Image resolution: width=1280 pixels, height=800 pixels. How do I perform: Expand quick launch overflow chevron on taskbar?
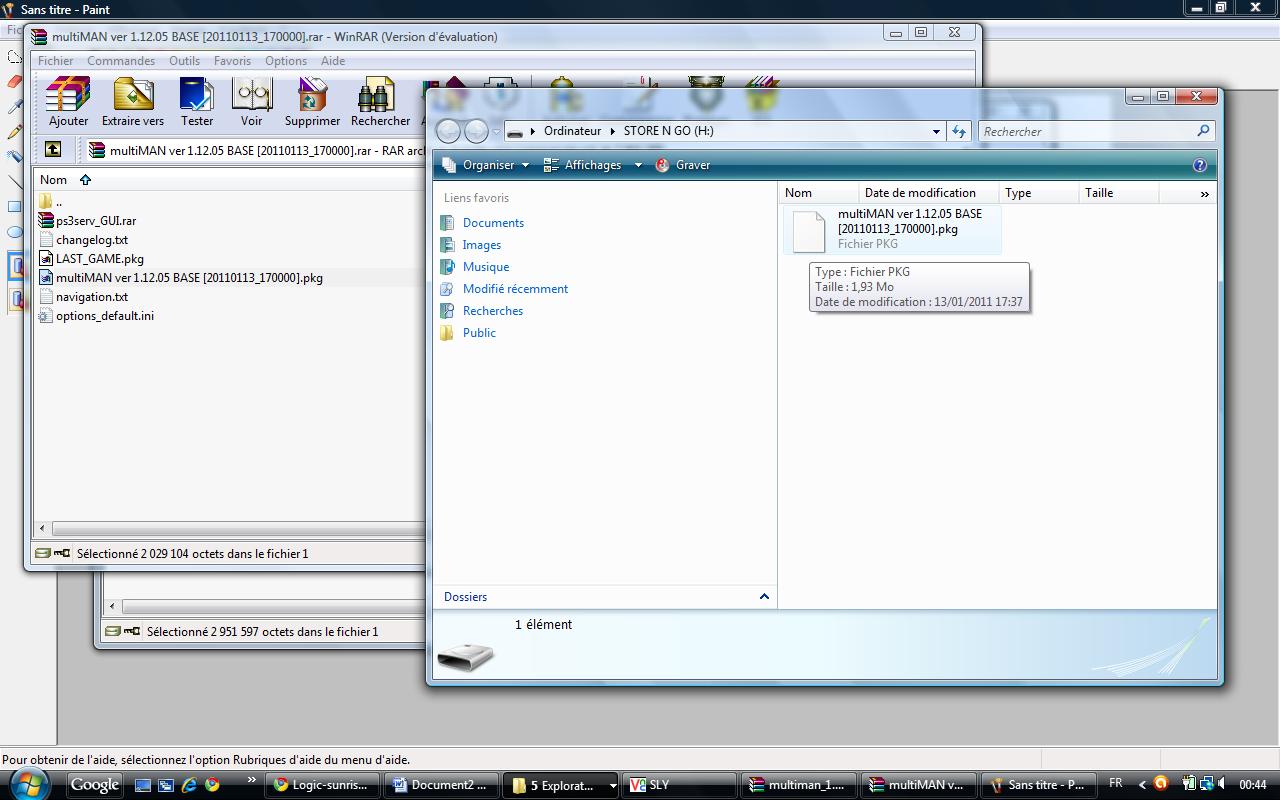(x=251, y=780)
